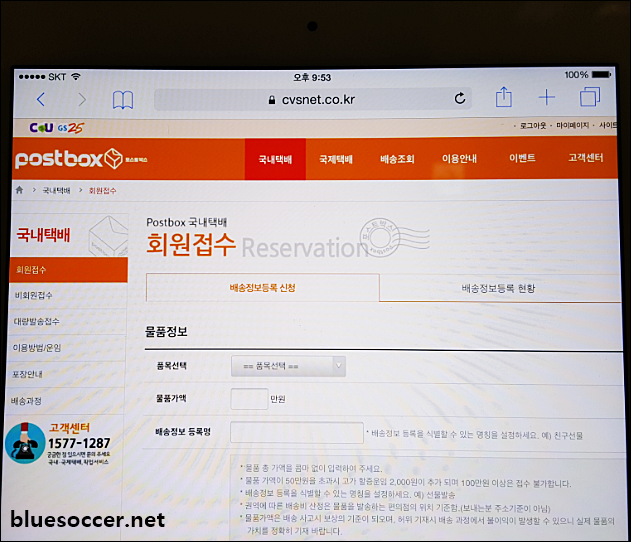Select 회원접수 in the sidebar

[68, 270]
